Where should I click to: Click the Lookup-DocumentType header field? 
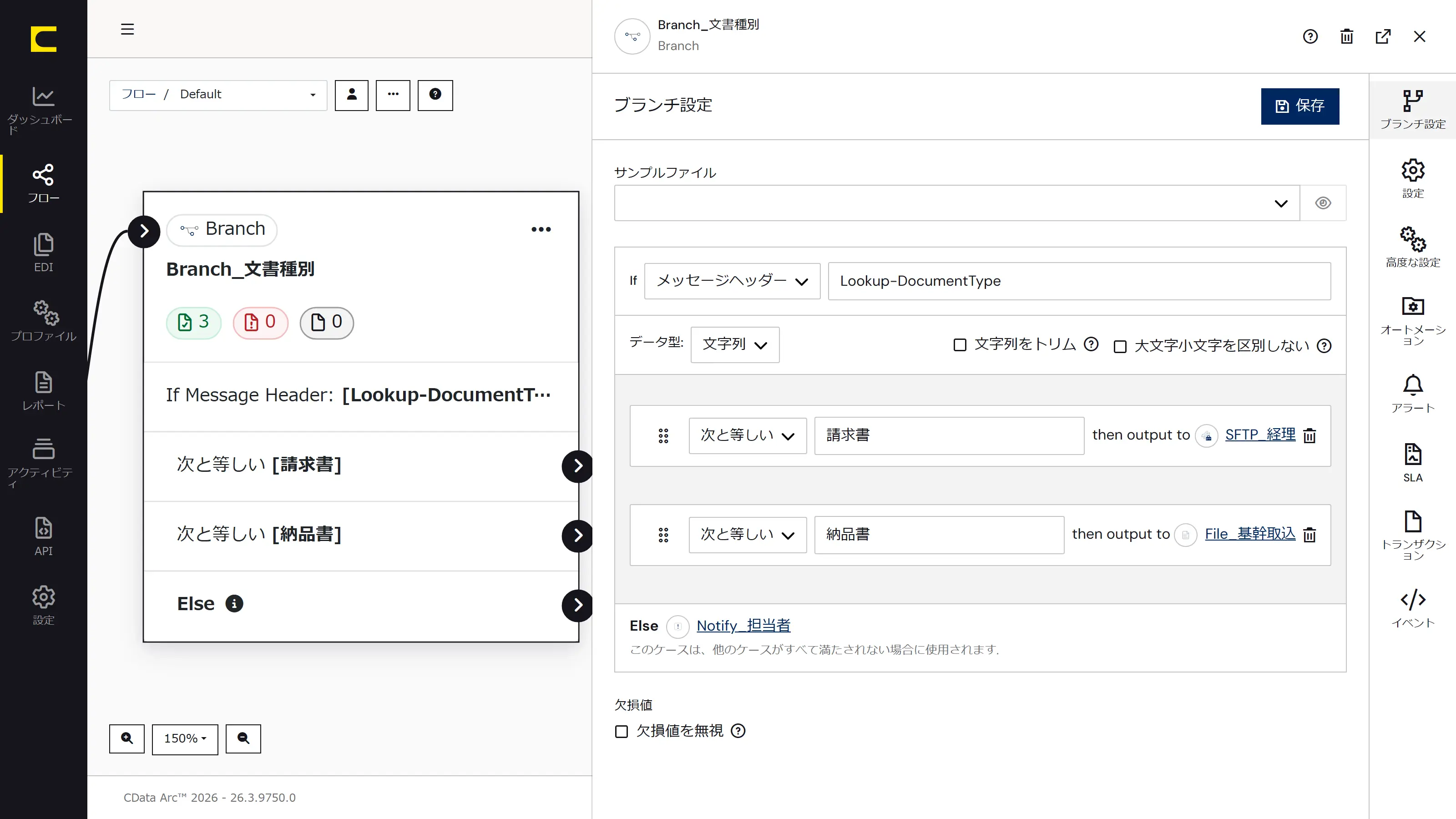[1079, 281]
